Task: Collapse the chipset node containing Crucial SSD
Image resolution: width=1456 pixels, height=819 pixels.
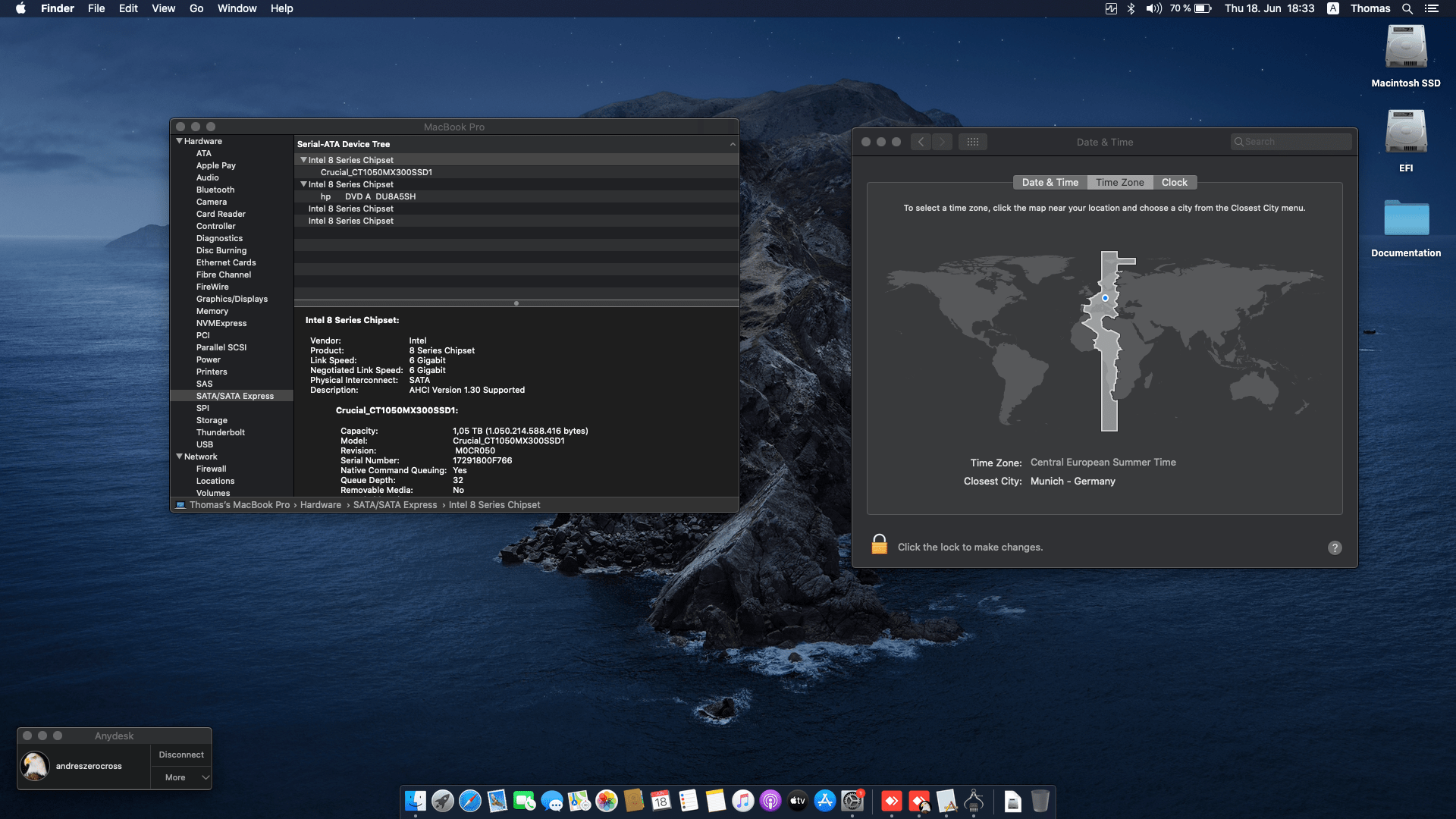Action: tap(303, 160)
